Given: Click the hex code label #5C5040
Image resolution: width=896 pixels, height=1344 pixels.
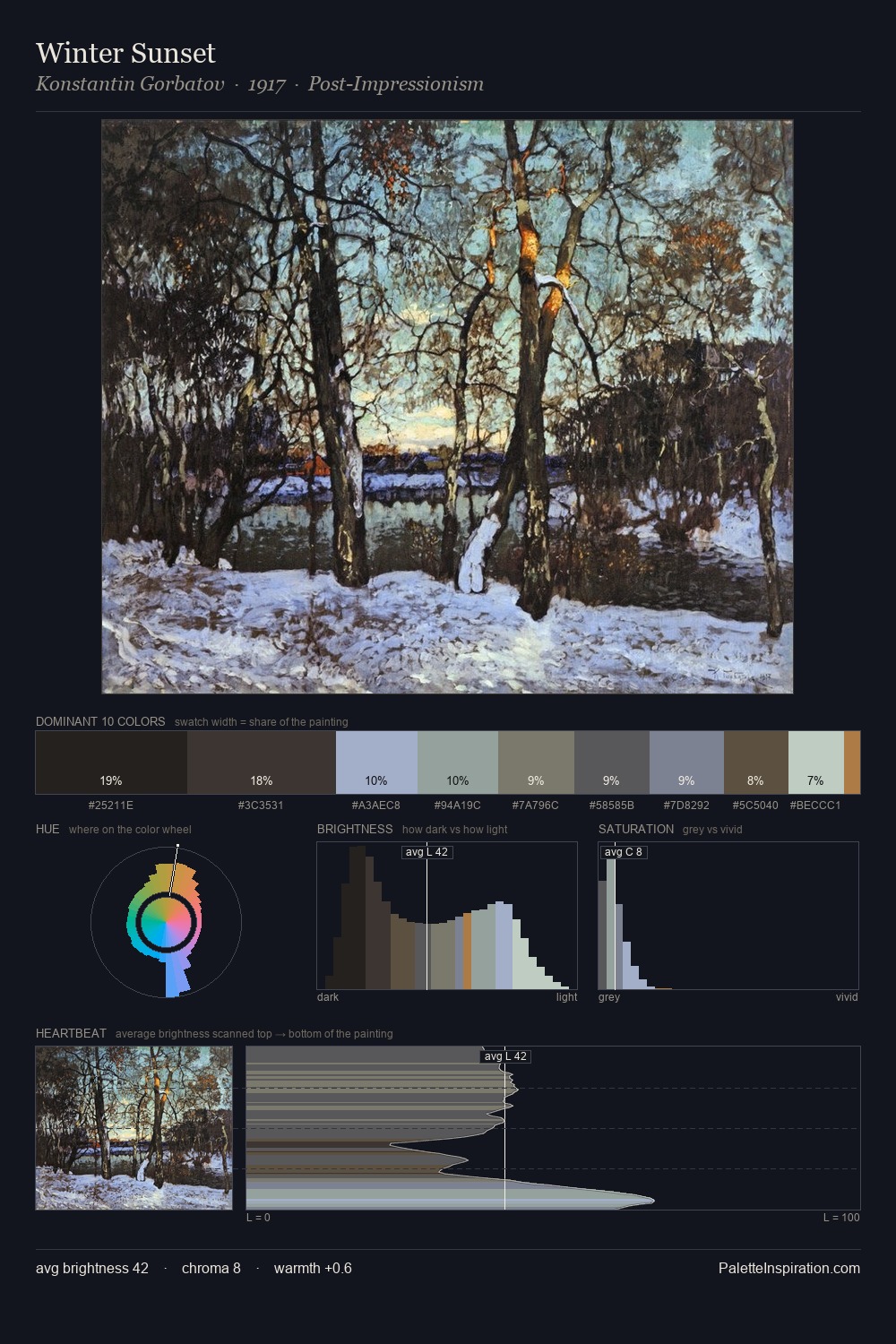Looking at the screenshot, I should pos(755,806).
